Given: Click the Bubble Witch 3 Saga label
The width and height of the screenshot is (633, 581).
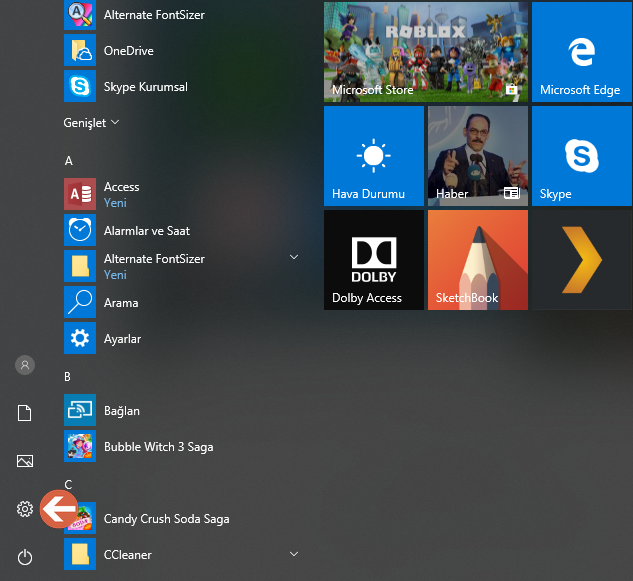Looking at the screenshot, I should pyautogui.click(x=159, y=447).
